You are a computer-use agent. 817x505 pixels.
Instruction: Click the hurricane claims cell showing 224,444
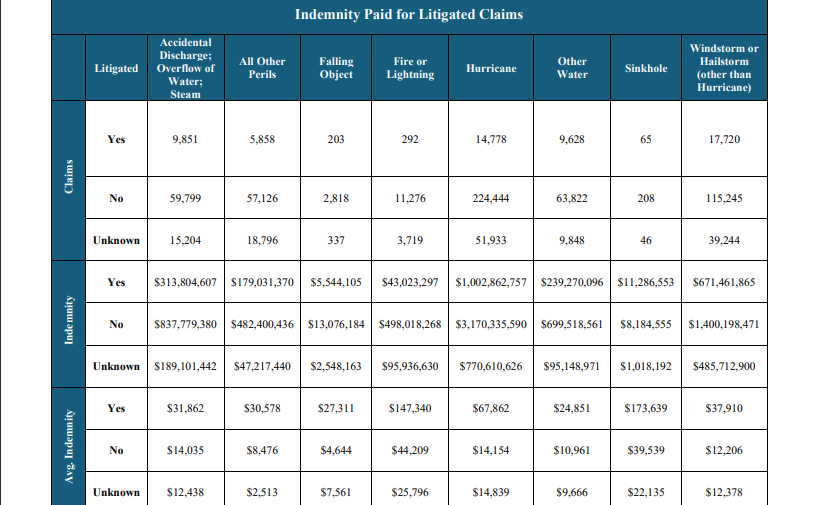click(491, 199)
